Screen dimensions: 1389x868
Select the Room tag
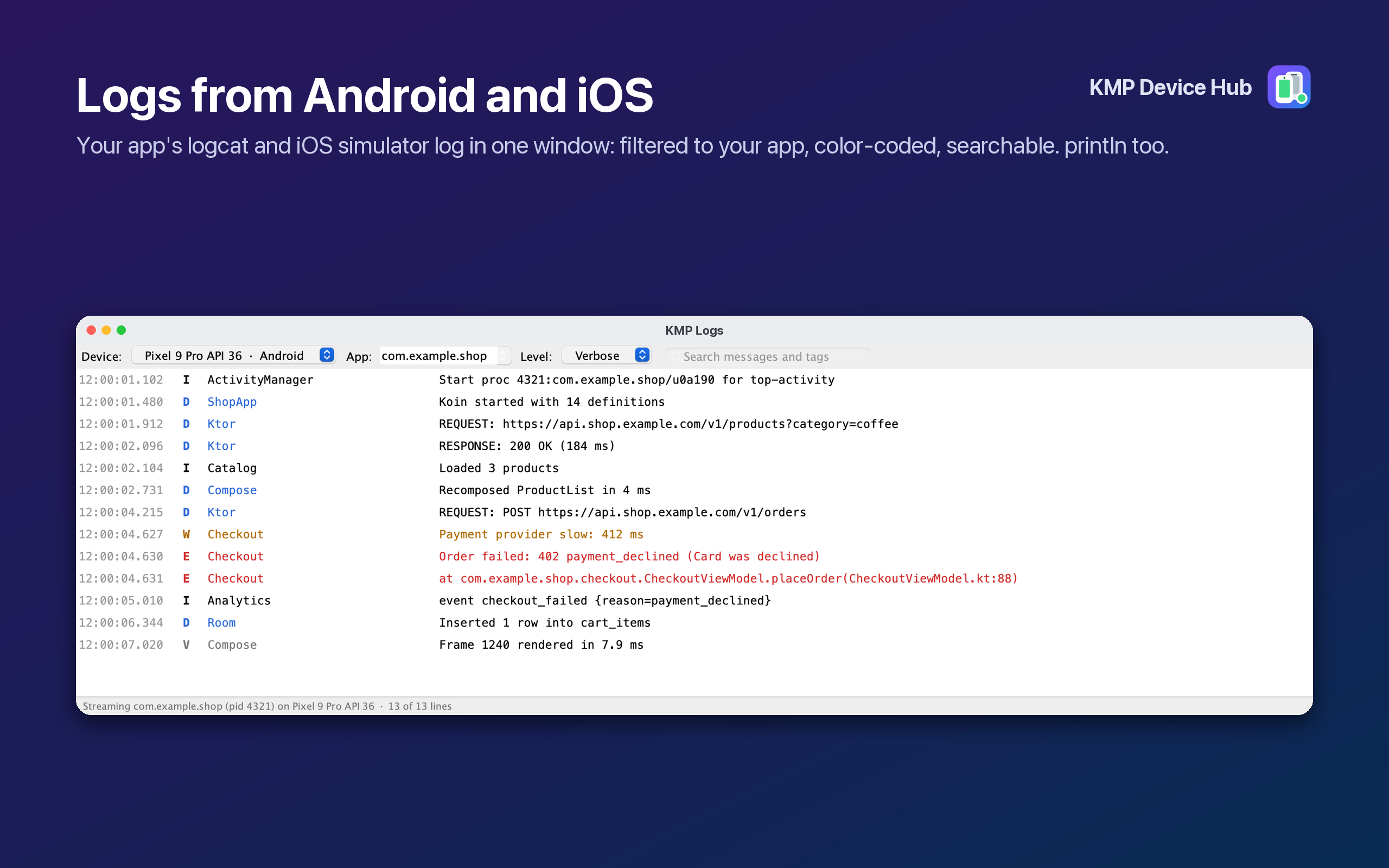221,623
